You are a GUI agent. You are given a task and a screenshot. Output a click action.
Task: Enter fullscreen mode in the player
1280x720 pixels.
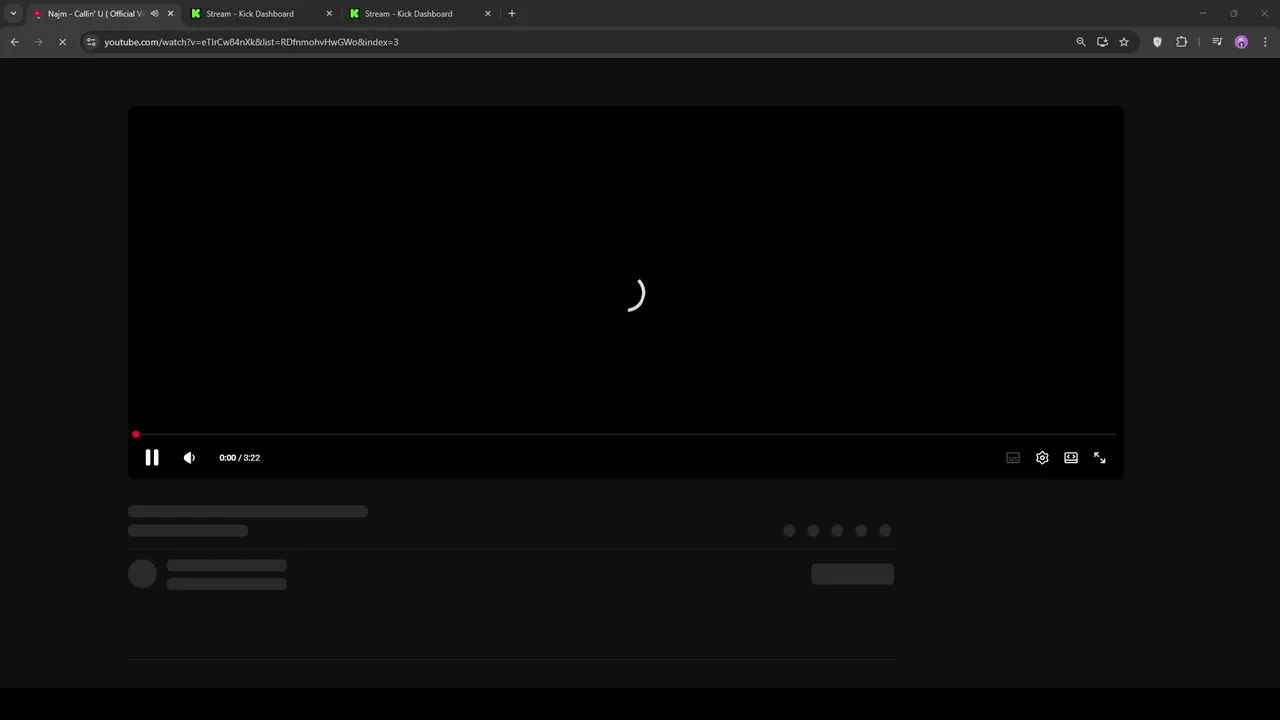(1100, 458)
